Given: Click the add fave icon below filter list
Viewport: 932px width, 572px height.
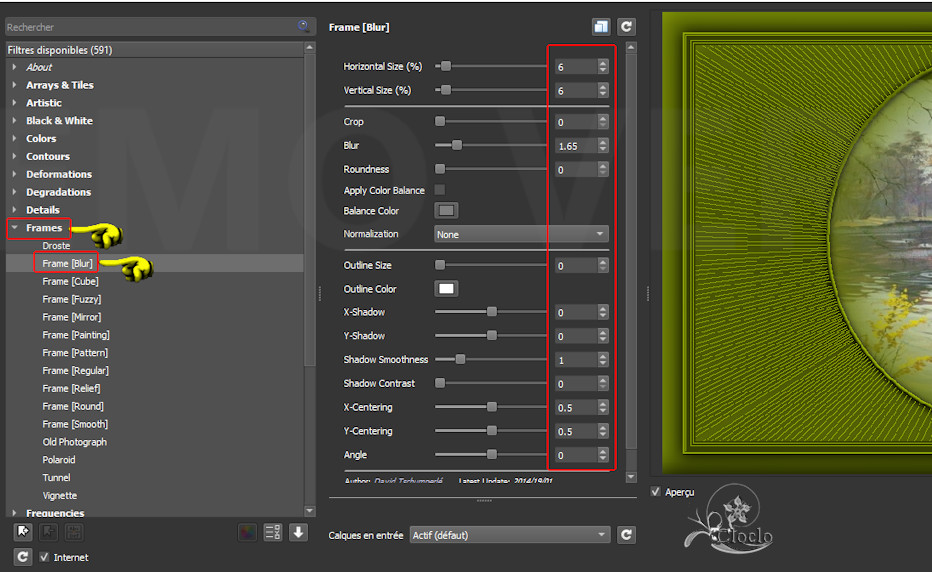Looking at the screenshot, I should 23,532.
